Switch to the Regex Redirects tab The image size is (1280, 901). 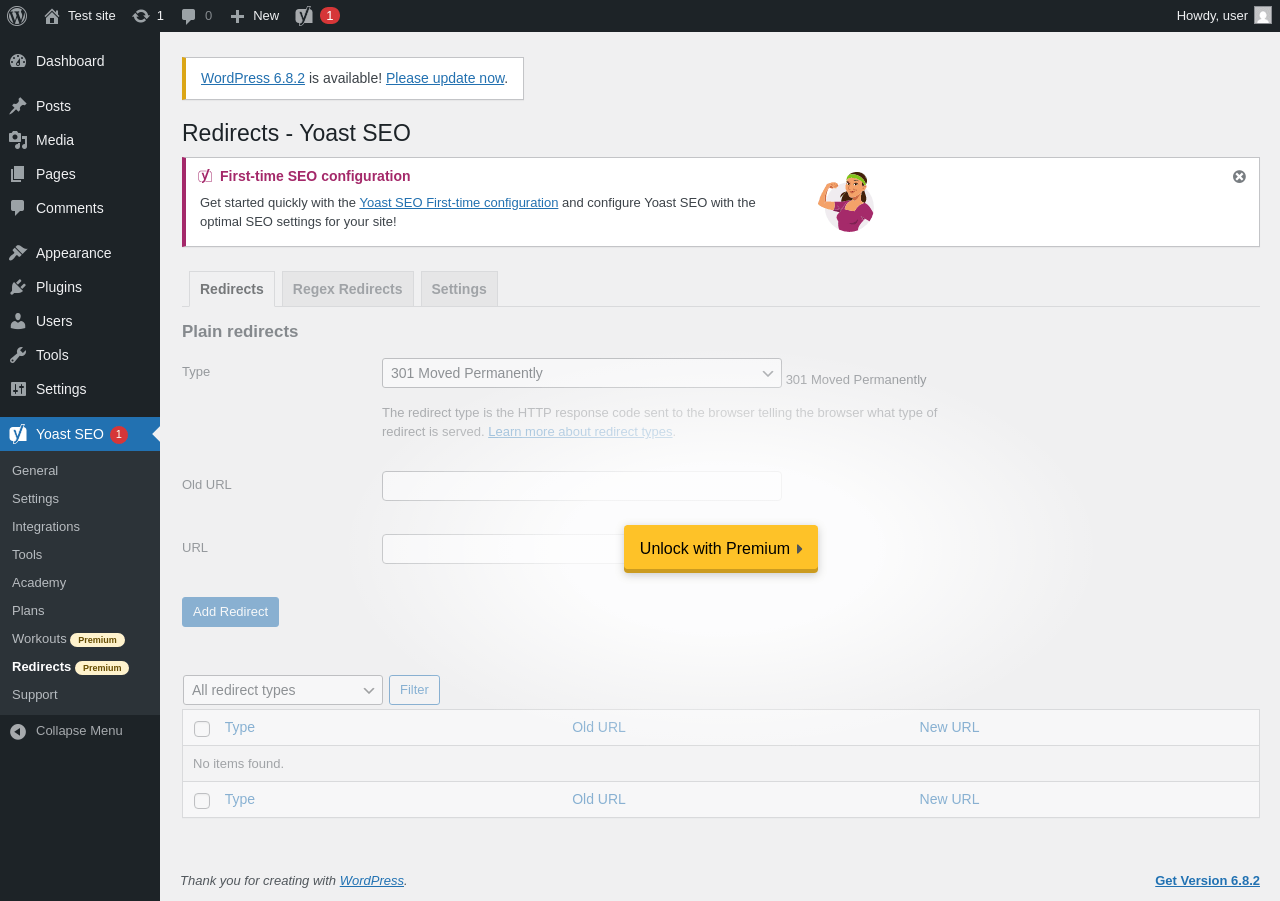pyautogui.click(x=348, y=289)
